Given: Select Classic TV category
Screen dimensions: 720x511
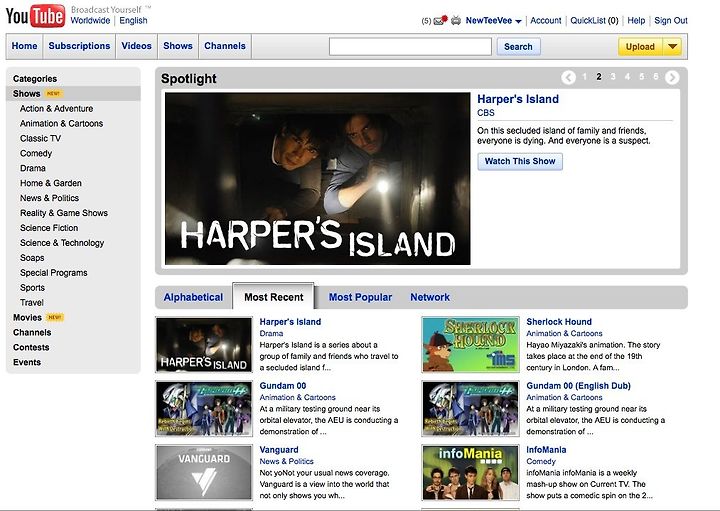Looking at the screenshot, I should pyautogui.click(x=40, y=139).
